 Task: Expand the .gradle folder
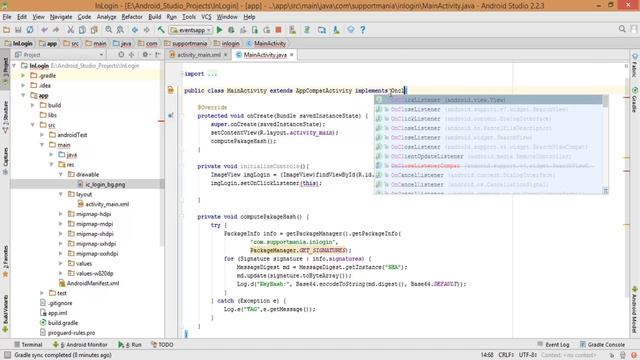click(23, 76)
